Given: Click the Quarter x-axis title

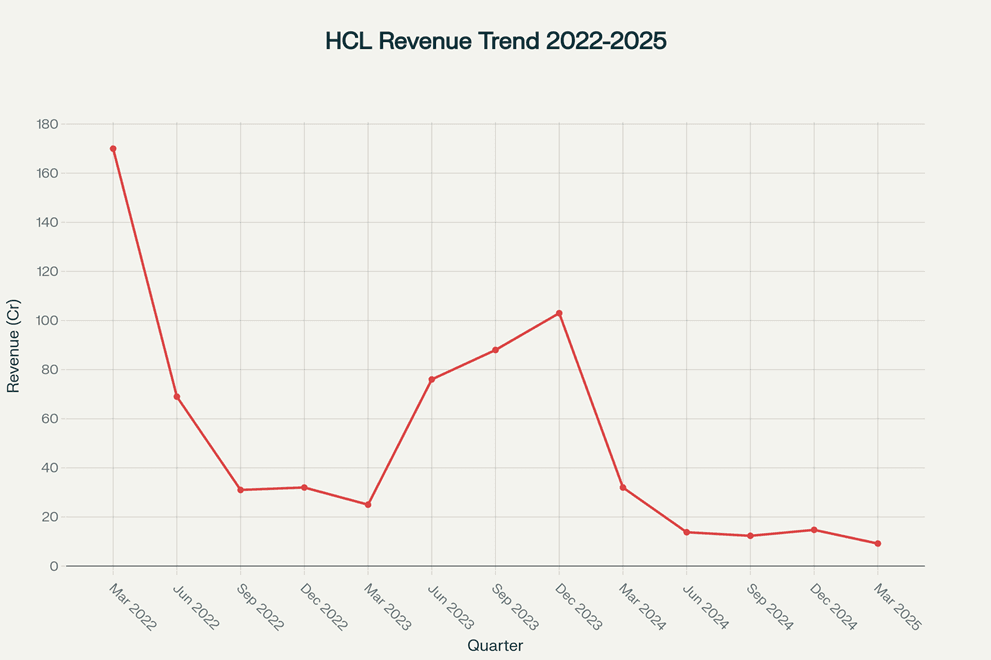Looking at the screenshot, I should (495, 646).
